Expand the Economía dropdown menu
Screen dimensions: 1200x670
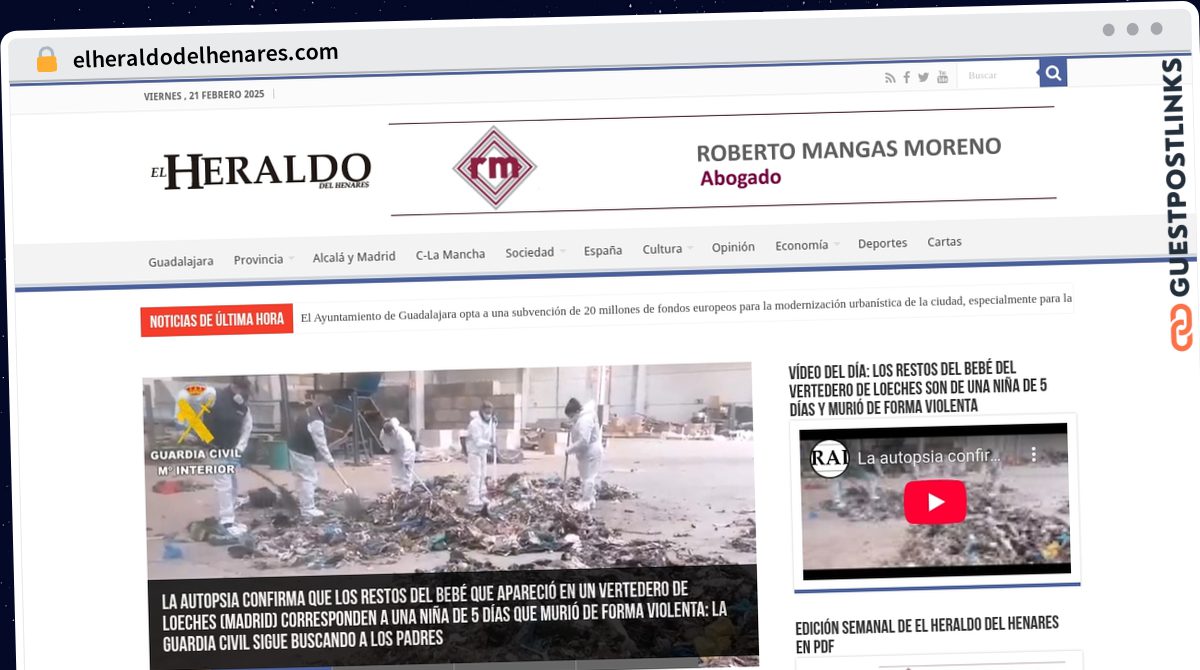tap(807, 246)
